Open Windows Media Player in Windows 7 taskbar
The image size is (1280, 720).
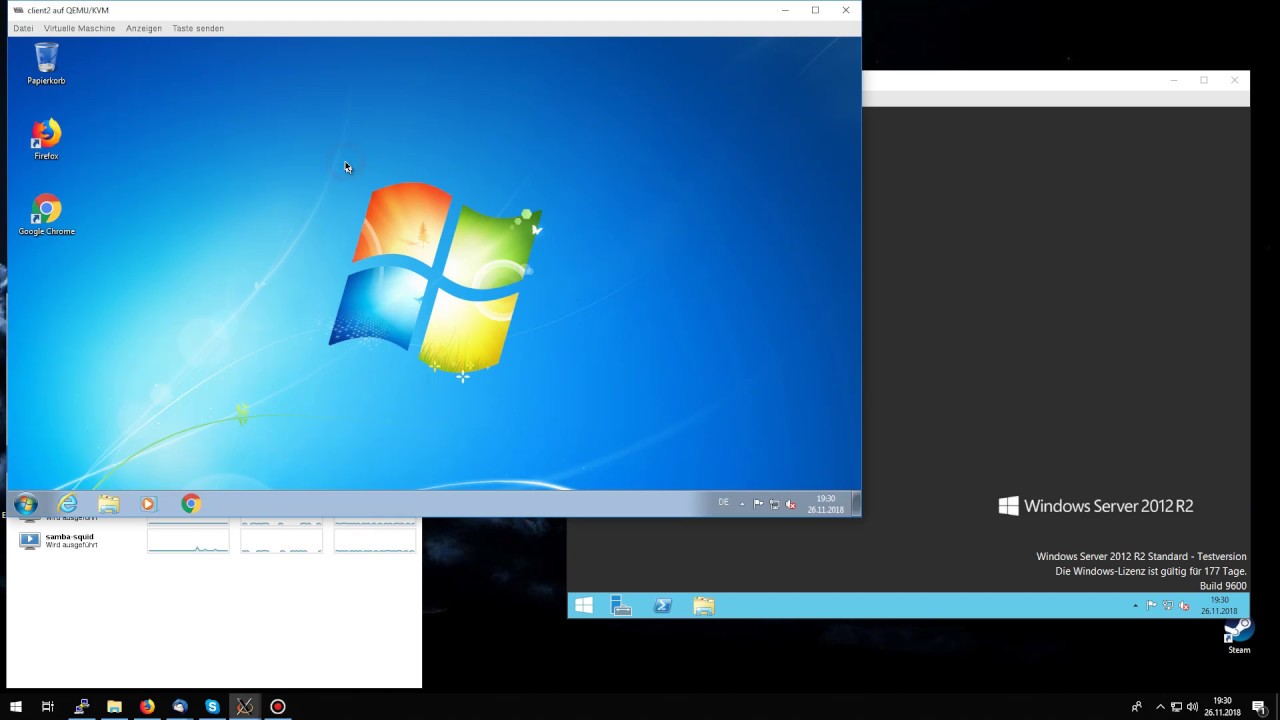[149, 504]
